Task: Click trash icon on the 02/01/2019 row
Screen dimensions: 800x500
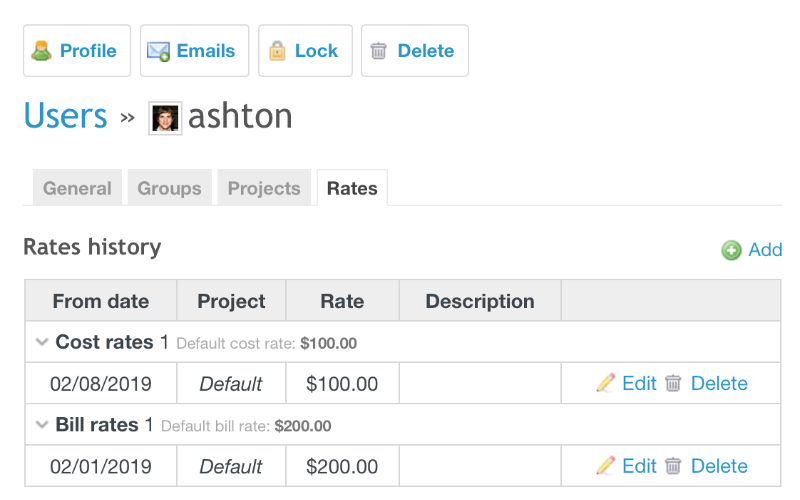Action: coord(673,466)
